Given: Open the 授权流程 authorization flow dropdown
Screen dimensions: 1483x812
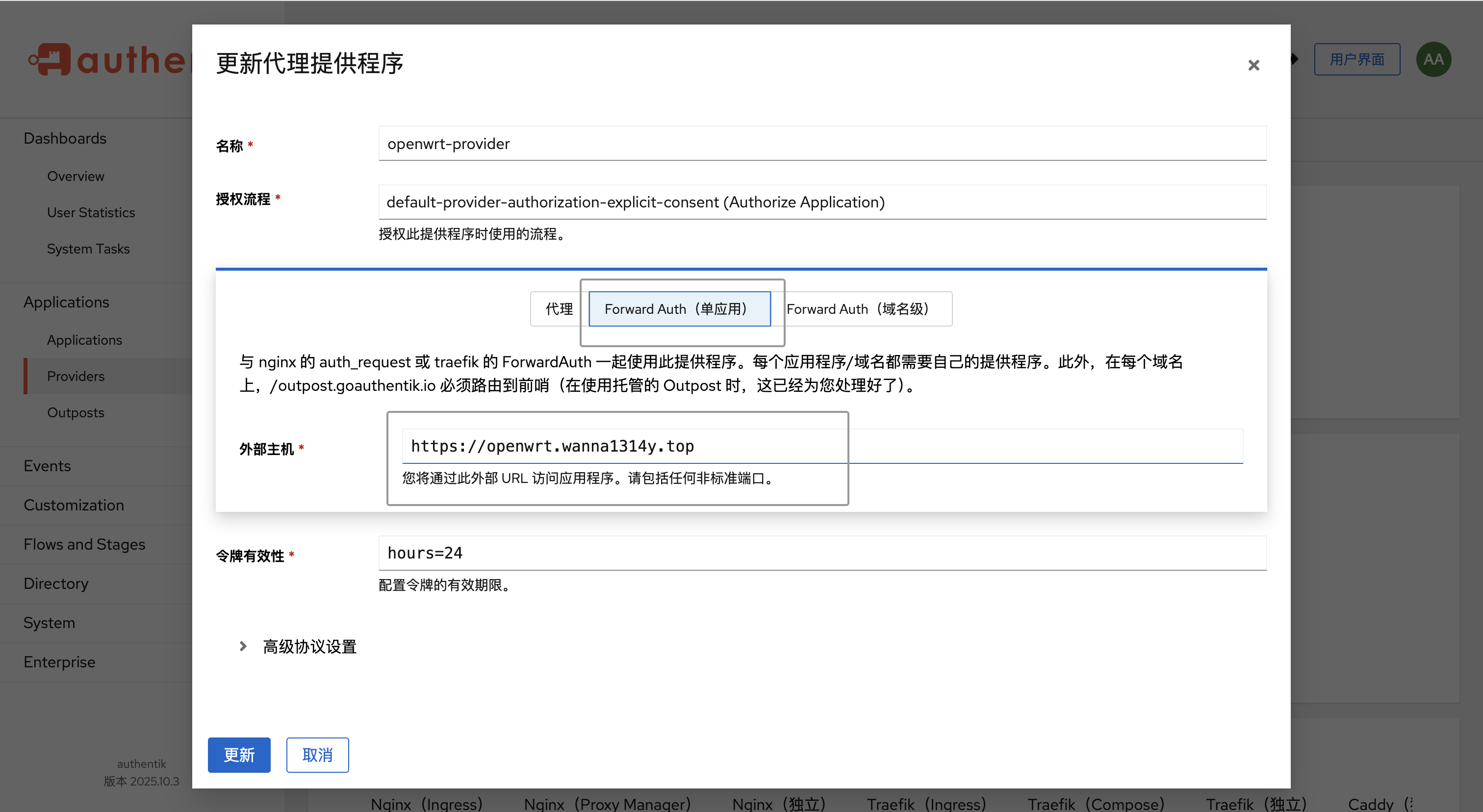Looking at the screenshot, I should 821,202.
